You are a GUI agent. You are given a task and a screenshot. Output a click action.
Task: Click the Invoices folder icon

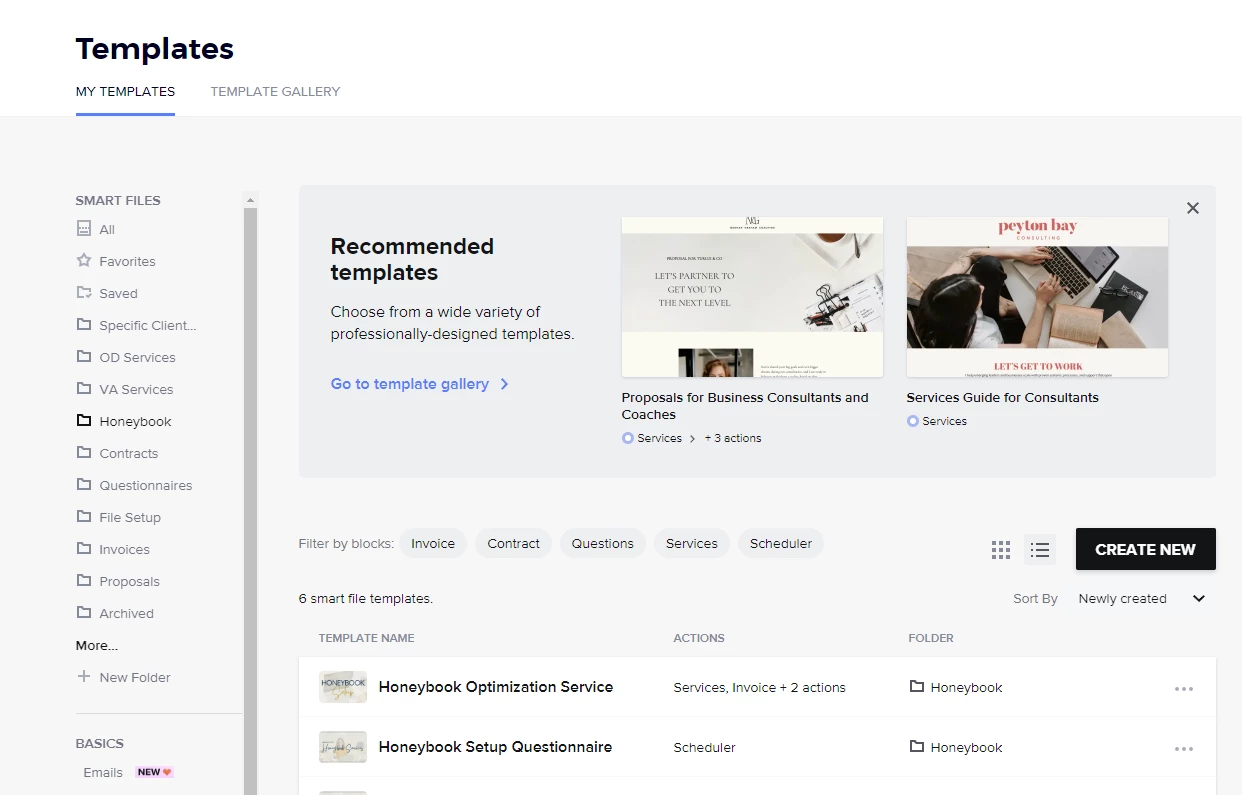click(84, 549)
